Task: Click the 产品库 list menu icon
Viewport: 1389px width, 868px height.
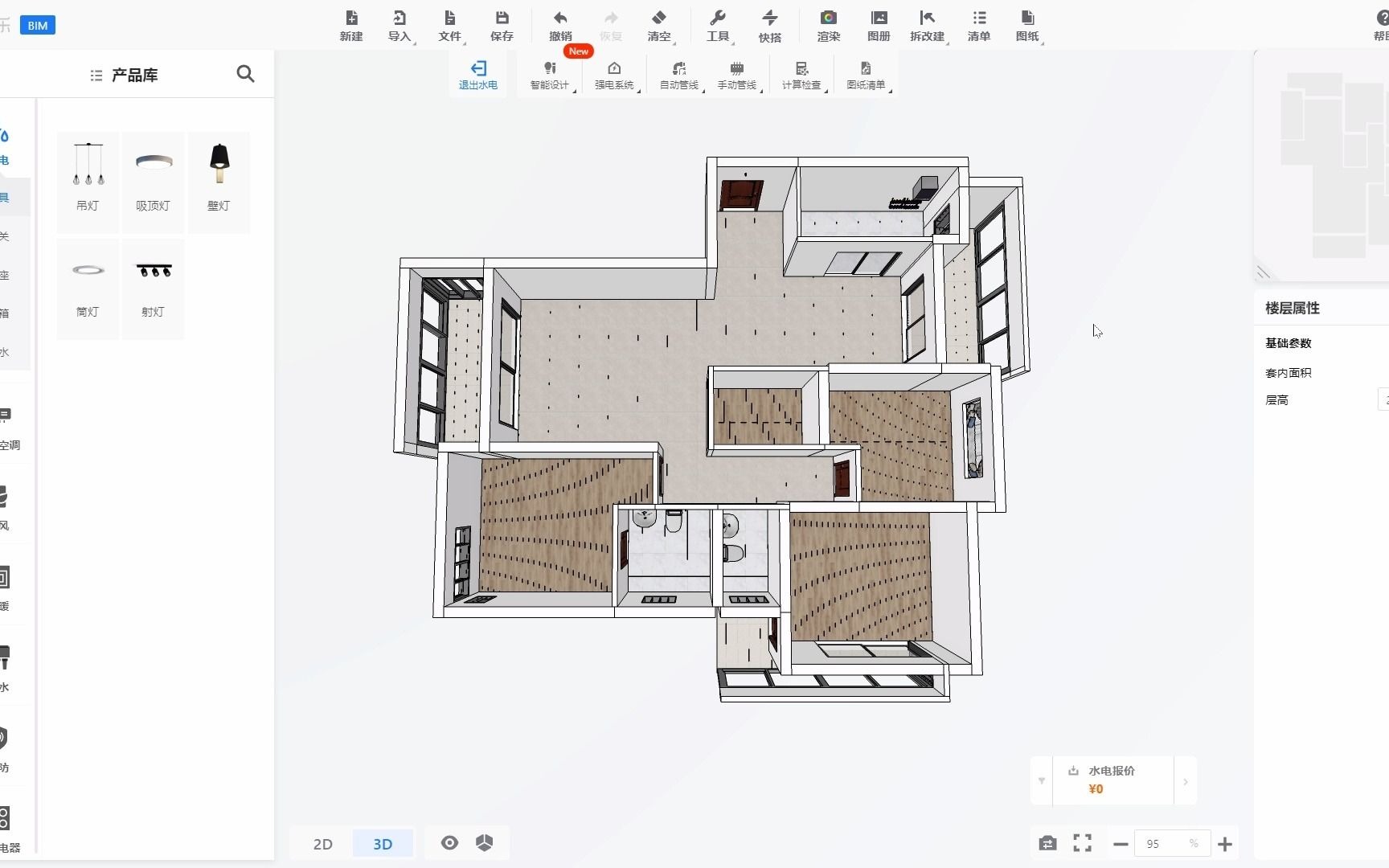Action: tap(96, 75)
